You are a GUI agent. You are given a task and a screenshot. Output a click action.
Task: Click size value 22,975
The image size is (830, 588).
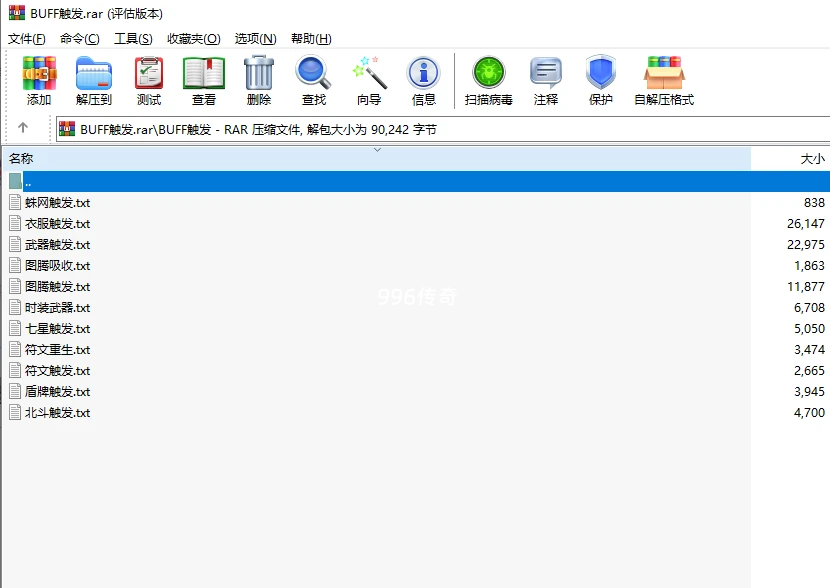(806, 245)
